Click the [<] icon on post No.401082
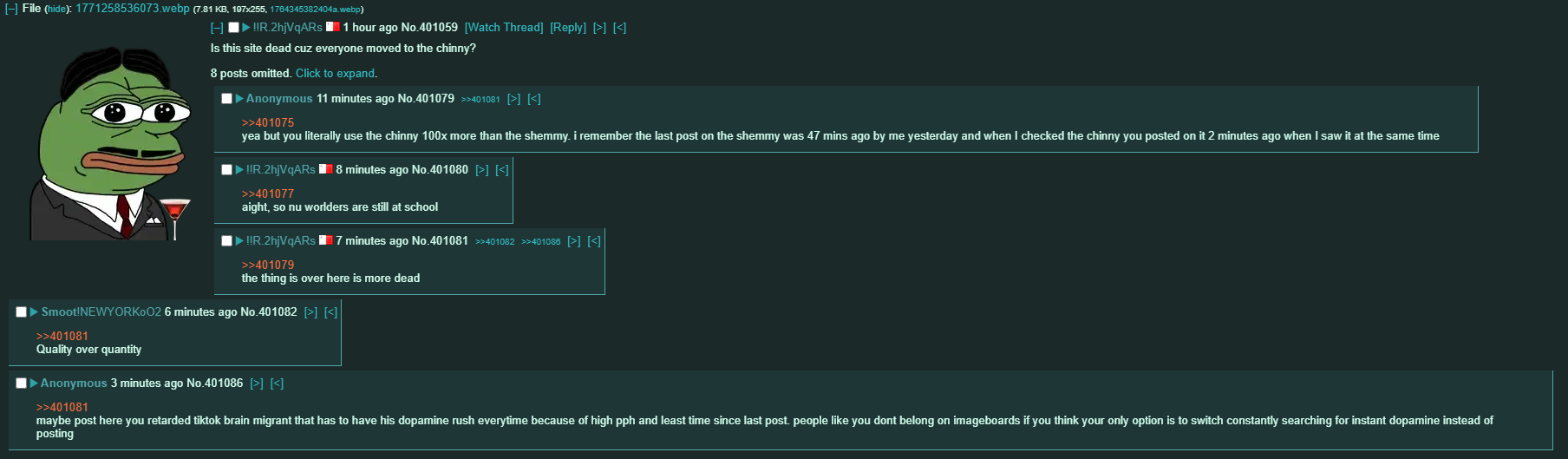Viewport: 1568px width, 459px height. point(330,312)
